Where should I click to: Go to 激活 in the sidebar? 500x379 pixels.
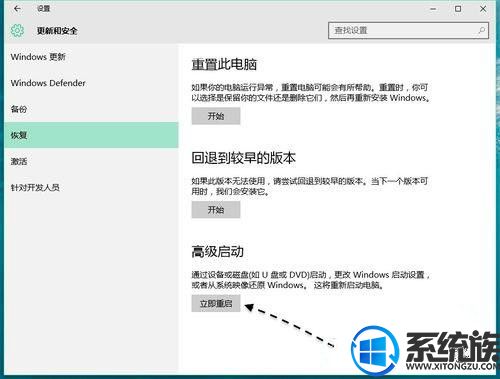pos(91,161)
